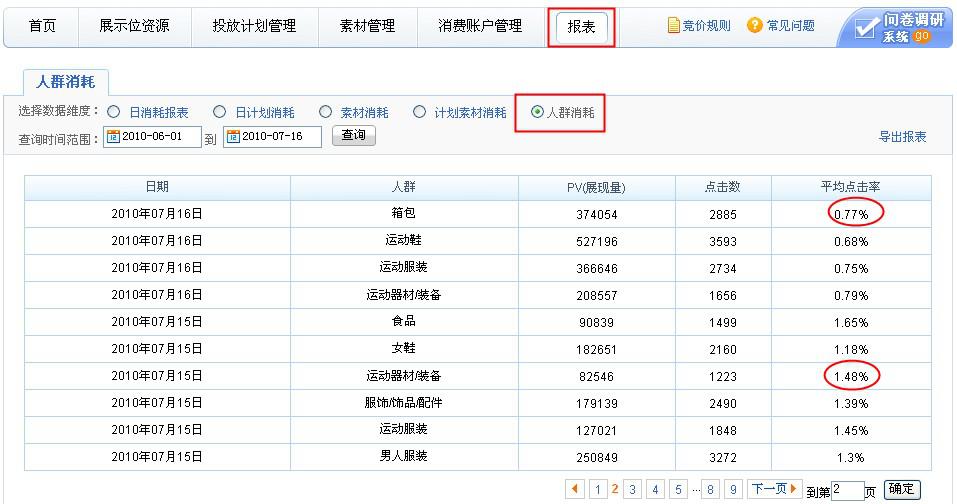Open the 展示位资源 menu tab
Viewport: 957px width, 504px height.
pos(134,26)
